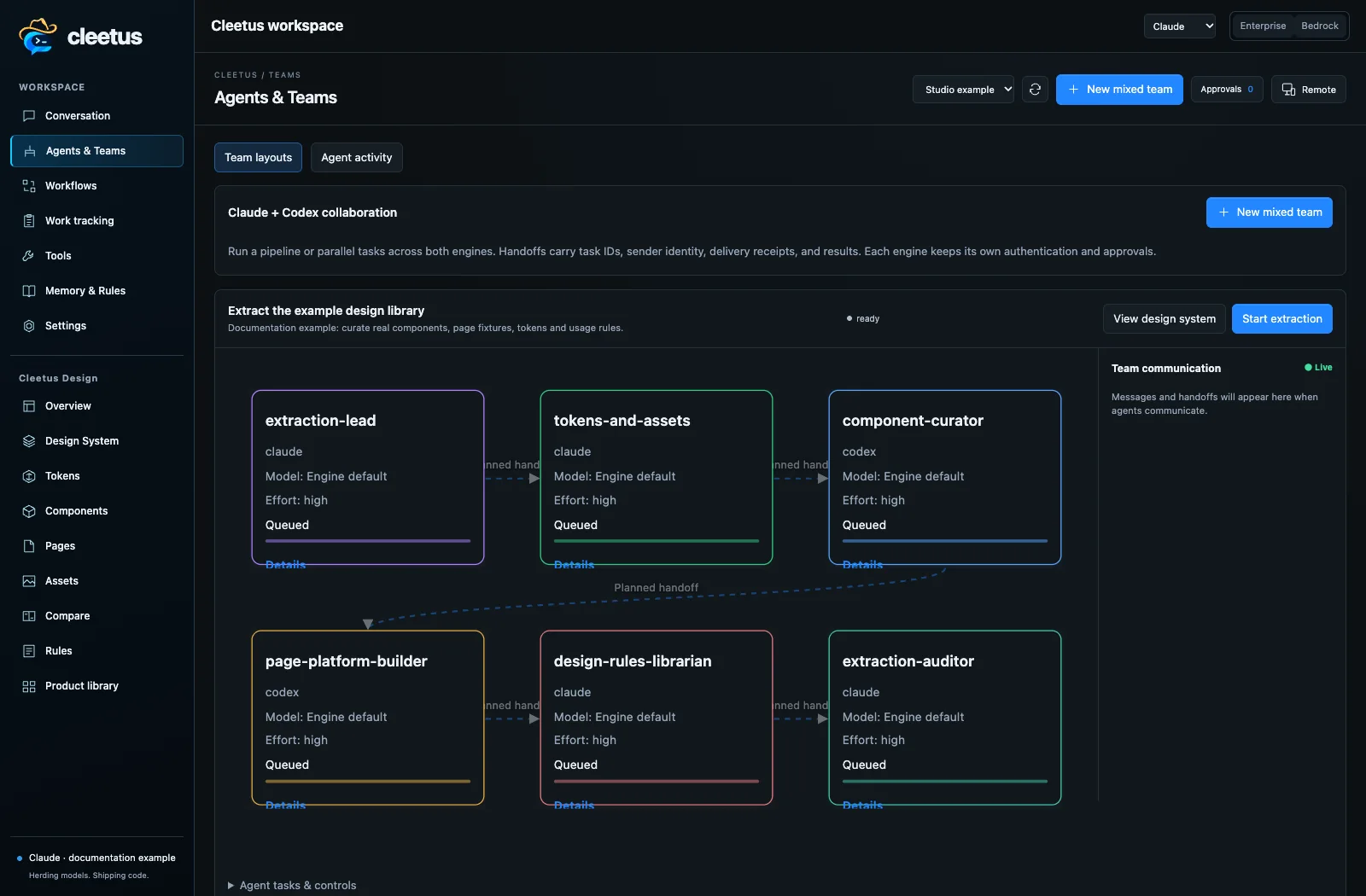1366x896 pixels.
Task: Click the Workflows icon in sidebar
Action: tap(29, 186)
